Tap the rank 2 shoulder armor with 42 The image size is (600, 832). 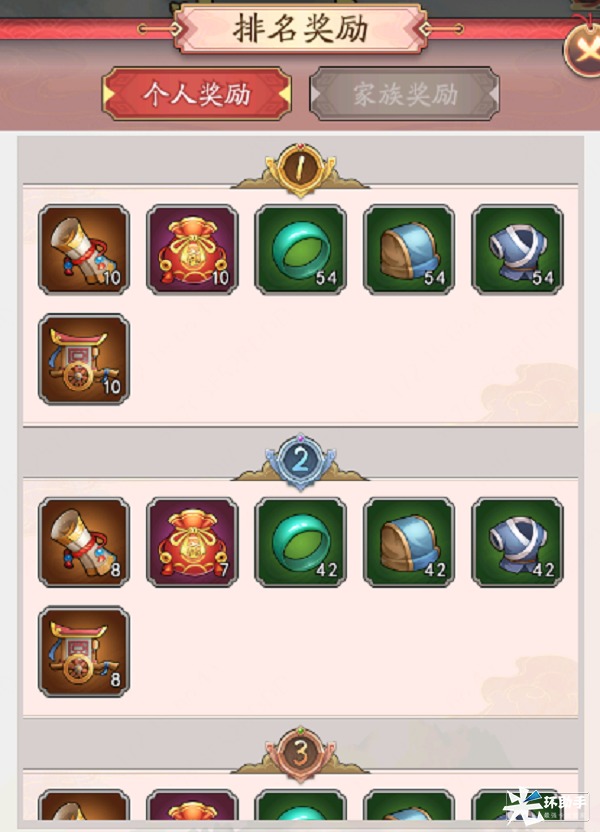click(x=408, y=542)
